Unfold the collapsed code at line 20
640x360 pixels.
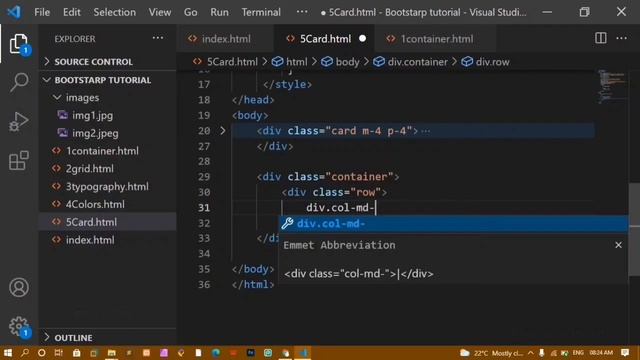pyautogui.click(x=222, y=131)
